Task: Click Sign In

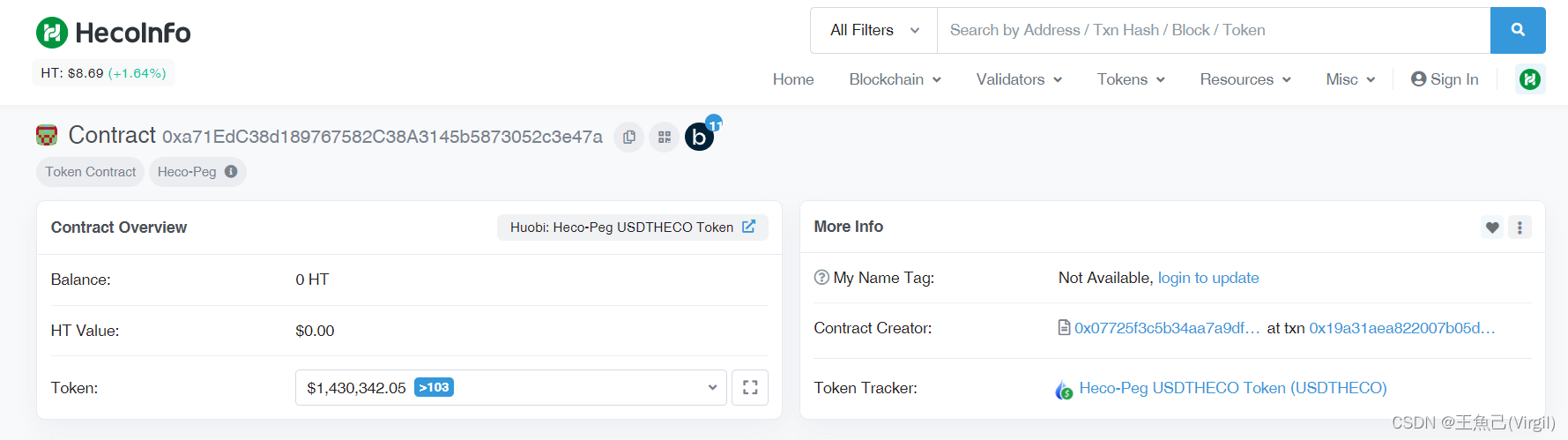Action: coord(1445,79)
